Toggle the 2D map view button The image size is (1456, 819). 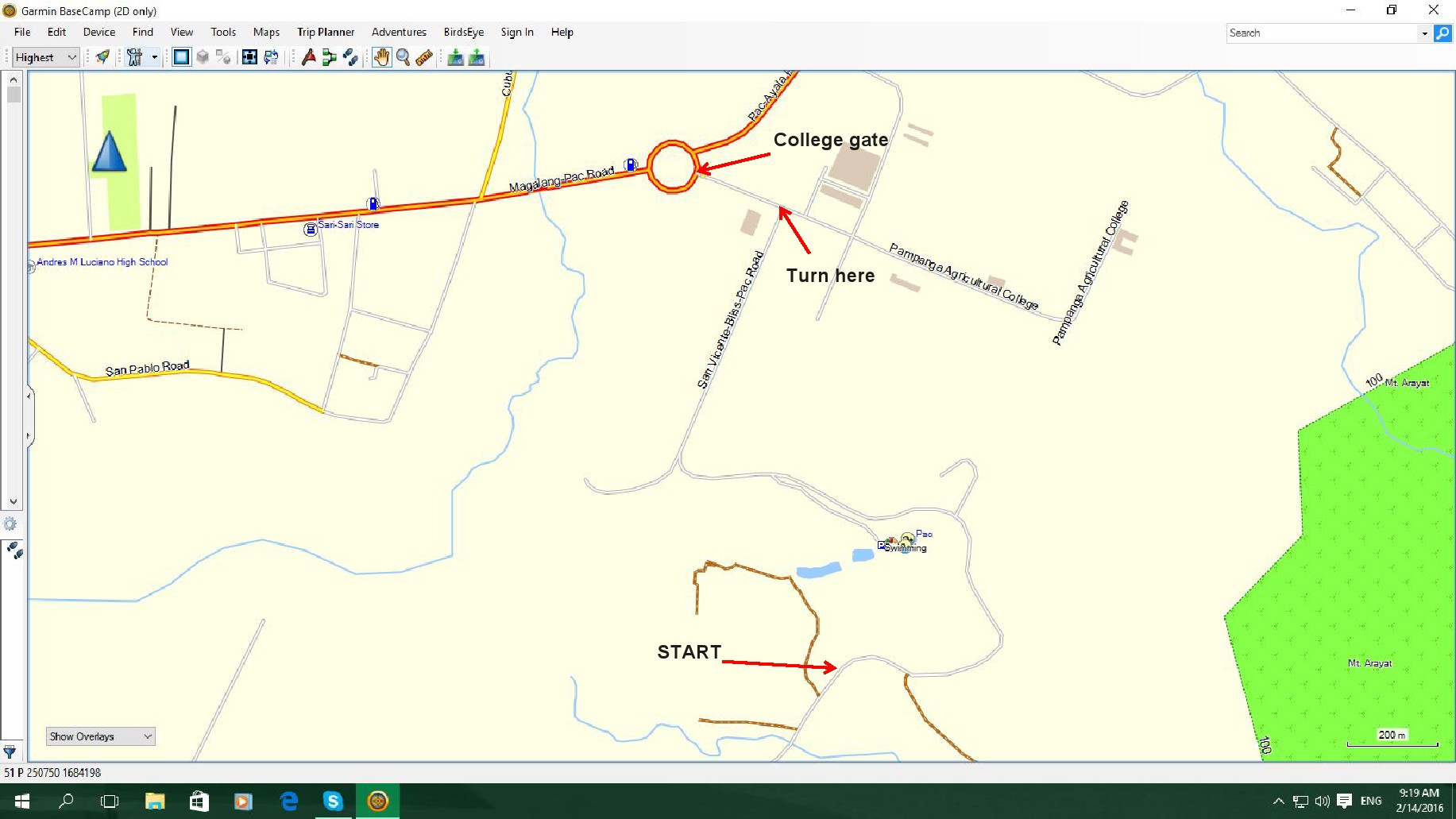pyautogui.click(x=182, y=57)
